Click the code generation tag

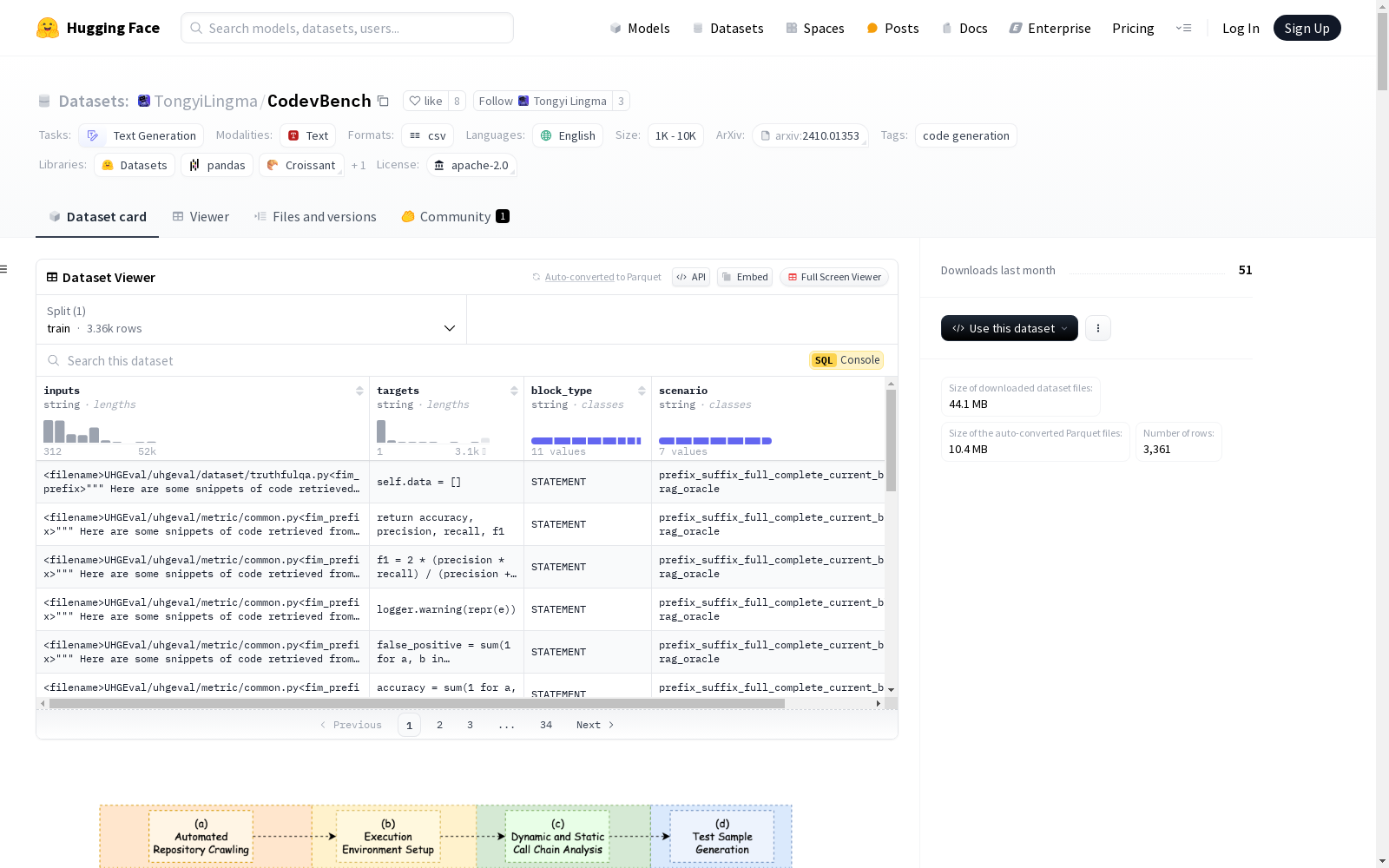coord(966,135)
